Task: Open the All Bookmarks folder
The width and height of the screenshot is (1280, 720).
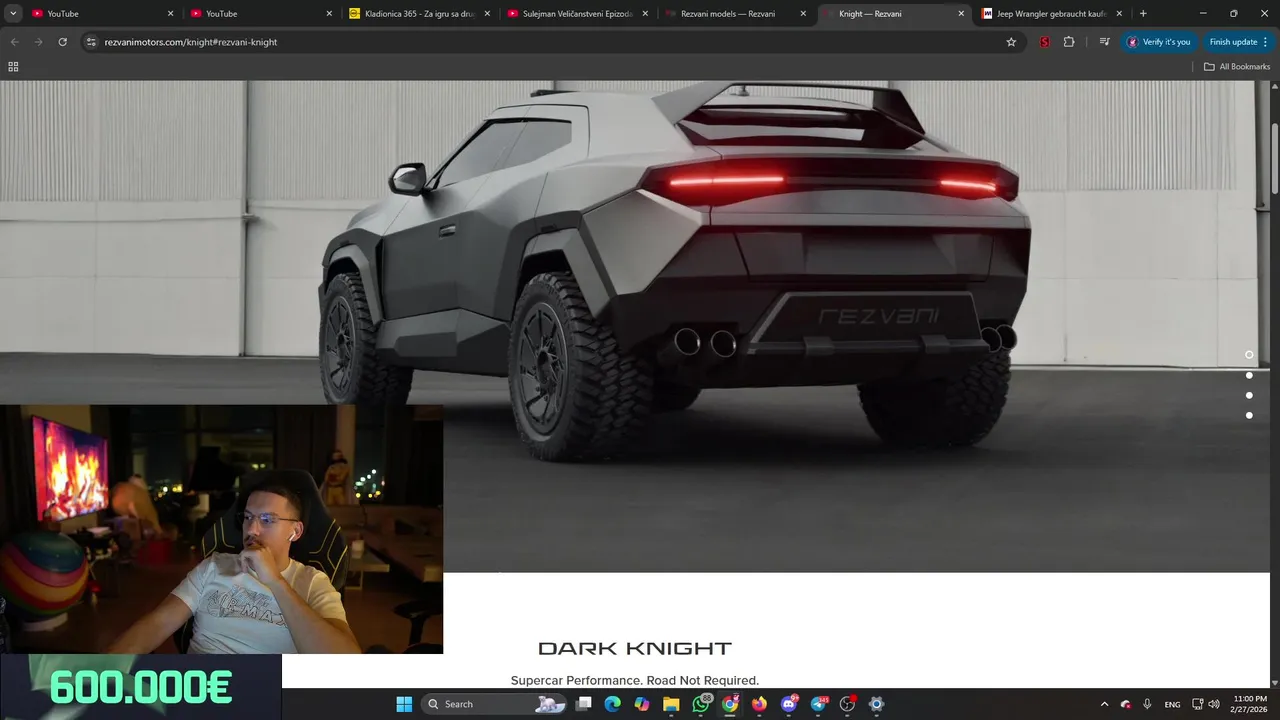Action: tap(1237, 67)
